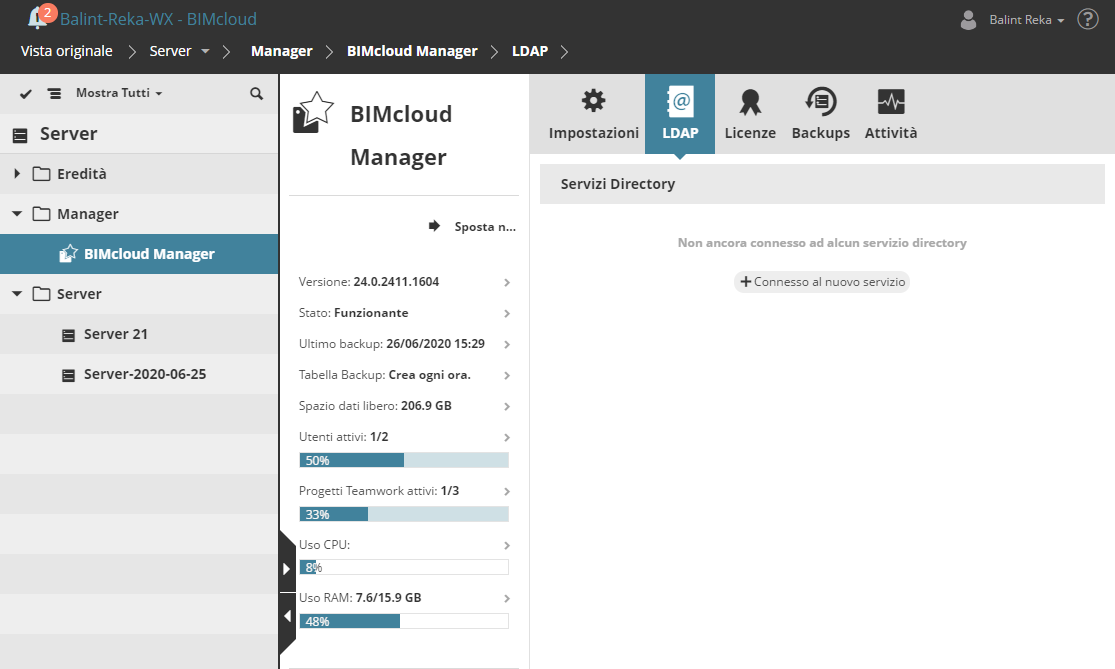Viewport: 1115px width, 669px height.
Task: Click the Licenze ribbon icon
Action: (x=749, y=102)
